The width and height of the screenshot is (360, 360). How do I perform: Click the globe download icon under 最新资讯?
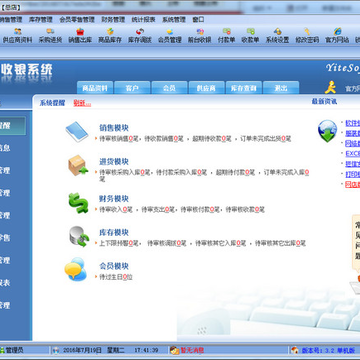(x=327, y=131)
